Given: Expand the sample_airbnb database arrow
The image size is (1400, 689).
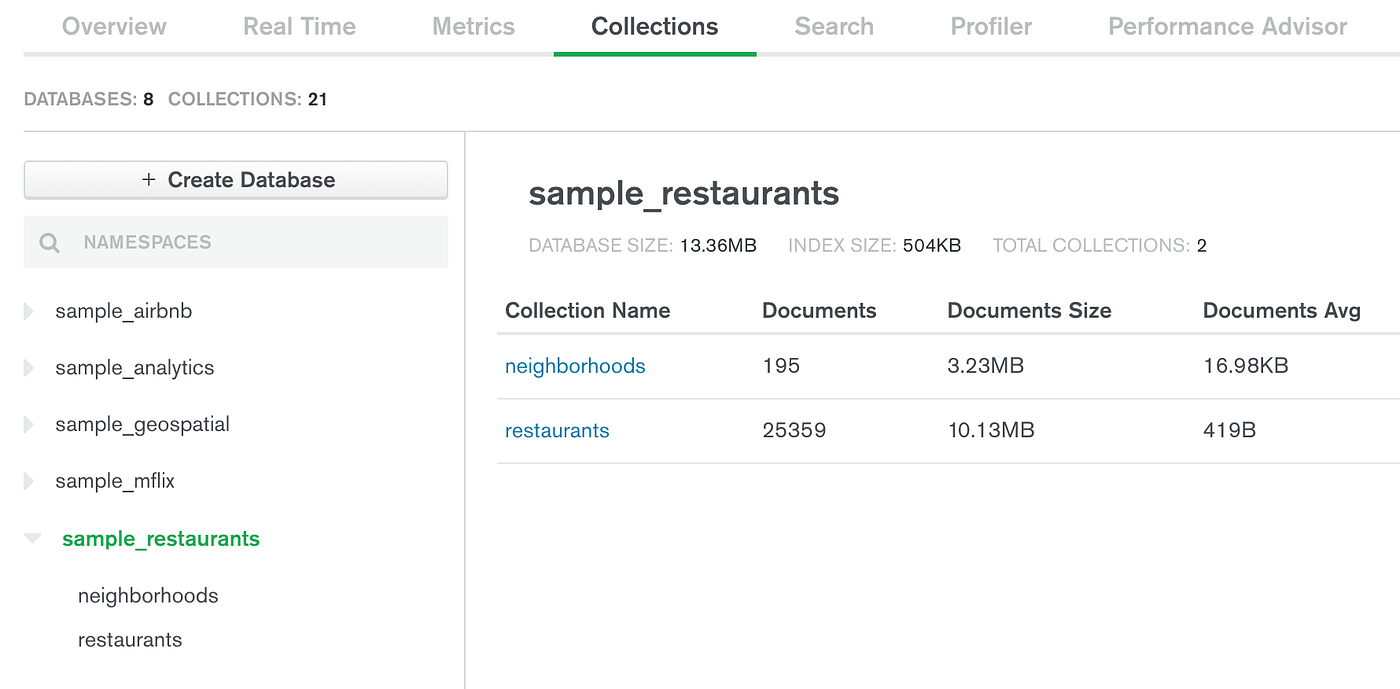Looking at the screenshot, I should (29, 311).
